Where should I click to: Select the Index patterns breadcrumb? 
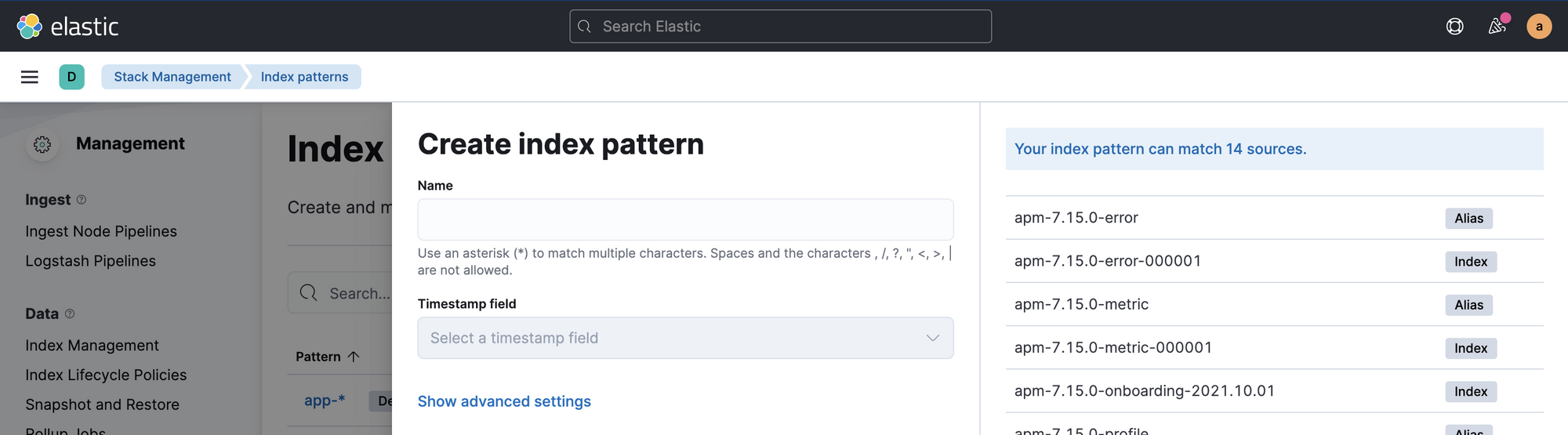[x=304, y=77]
